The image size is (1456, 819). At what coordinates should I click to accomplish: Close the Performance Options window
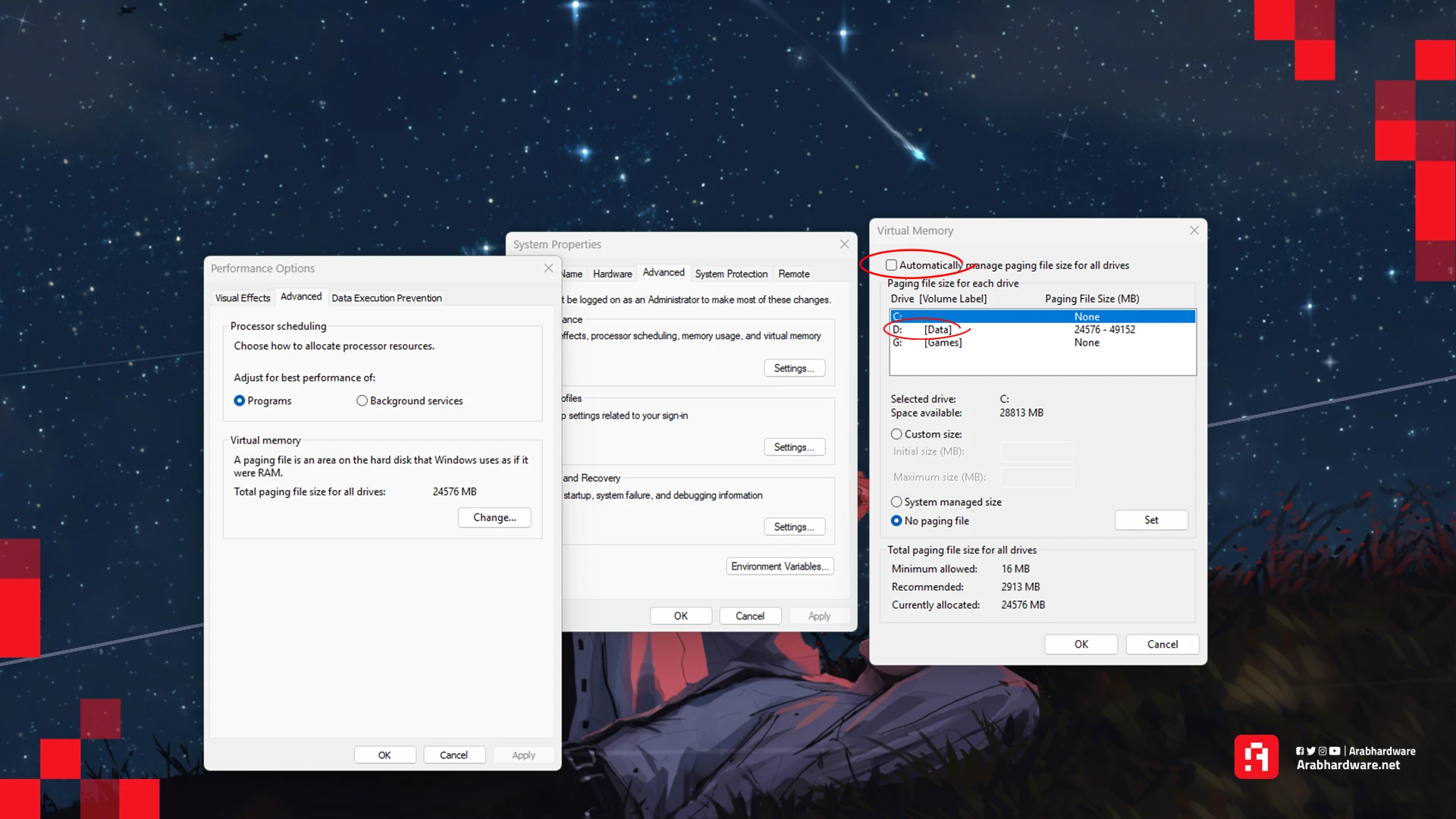548,268
